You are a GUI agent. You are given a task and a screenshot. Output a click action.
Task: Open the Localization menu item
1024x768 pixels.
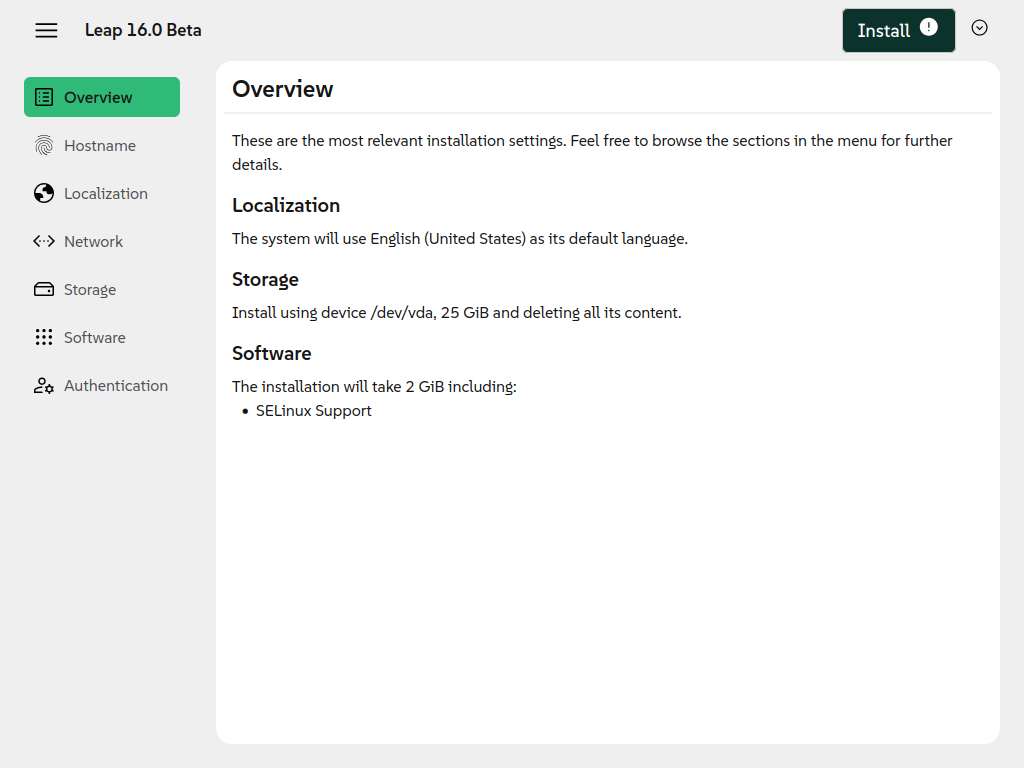click(102, 193)
